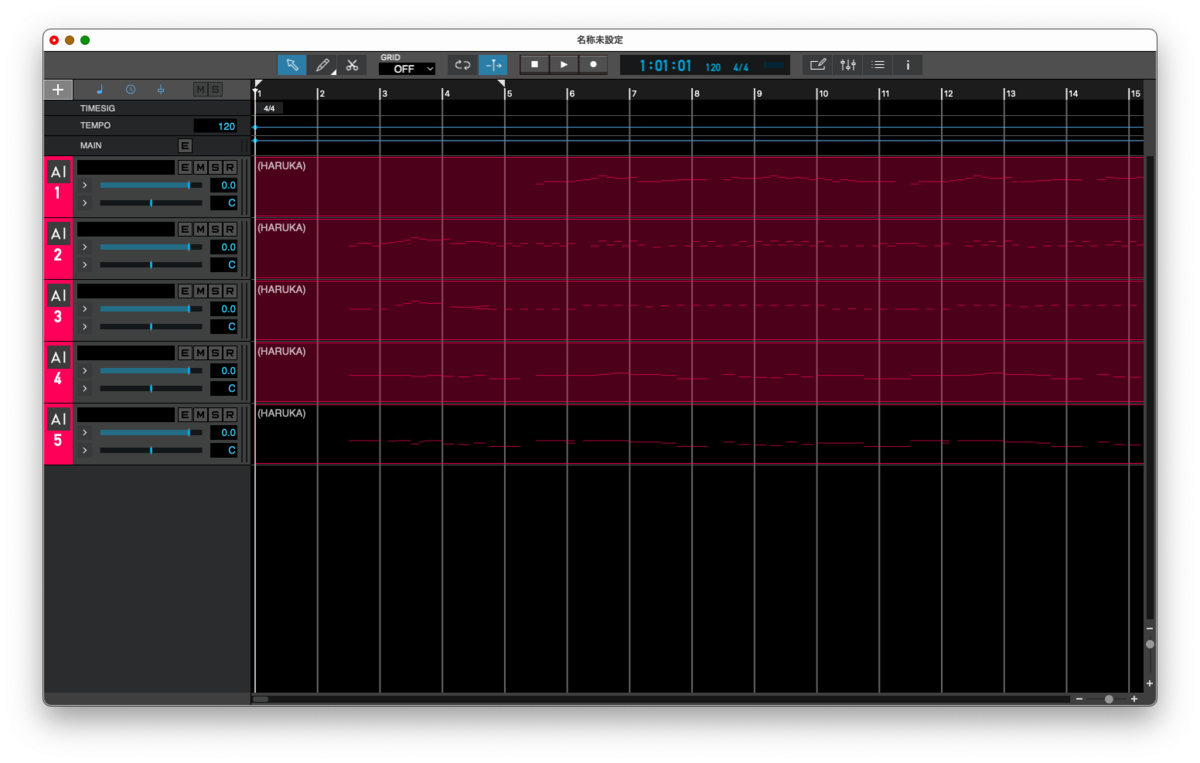Select the pencil draw tool
This screenshot has width=1200, height=763.
(x=322, y=65)
